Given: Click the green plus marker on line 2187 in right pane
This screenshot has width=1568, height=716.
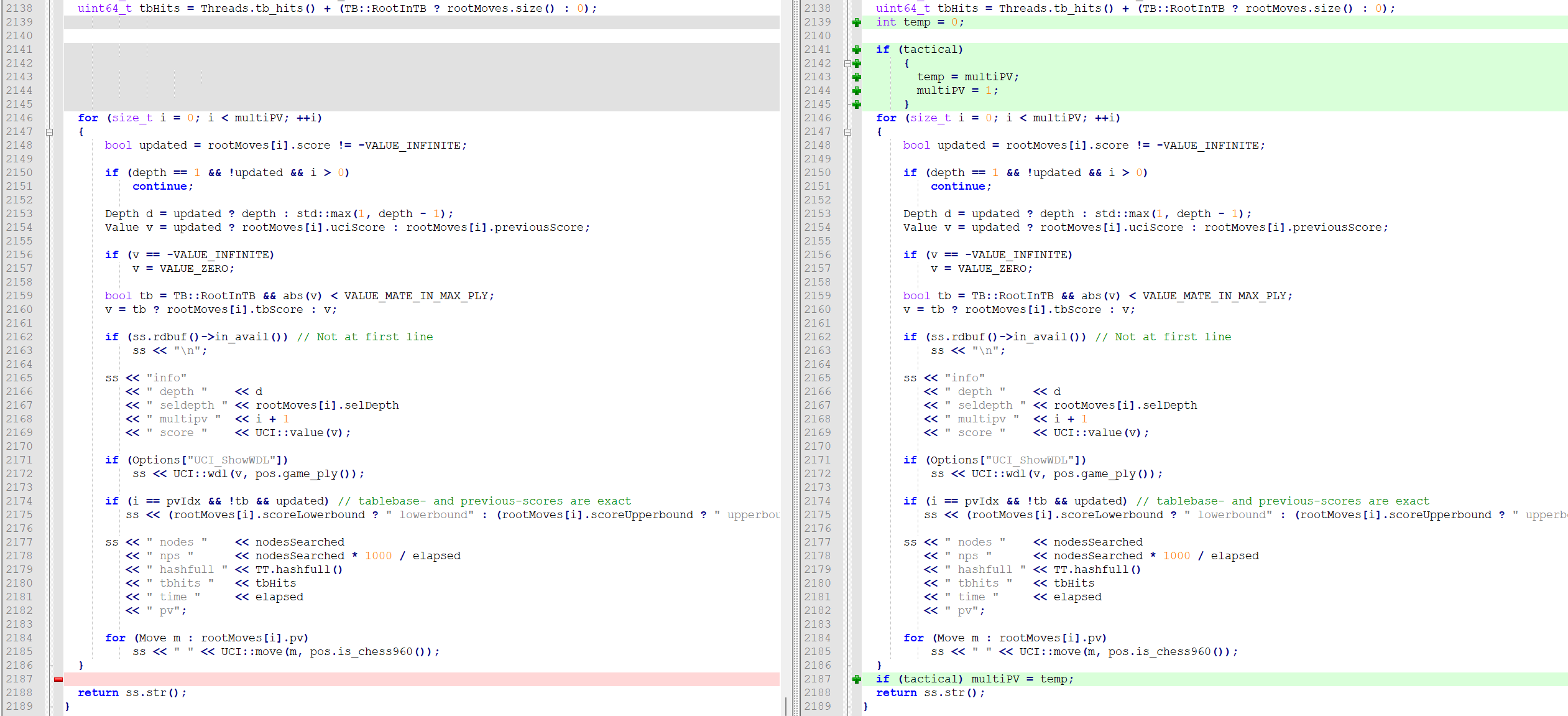Looking at the screenshot, I should point(857,679).
